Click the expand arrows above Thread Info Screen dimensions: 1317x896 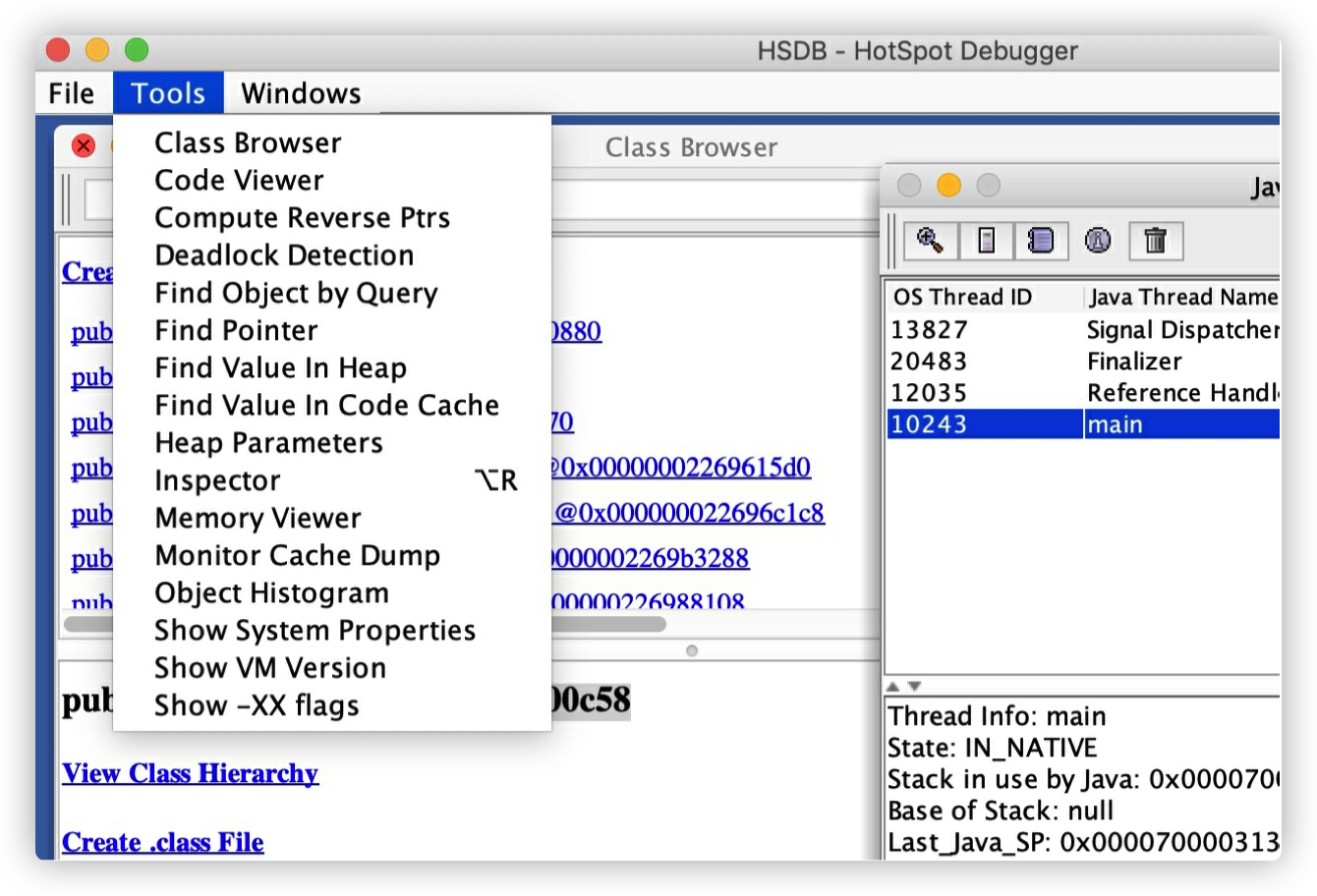coord(904,686)
